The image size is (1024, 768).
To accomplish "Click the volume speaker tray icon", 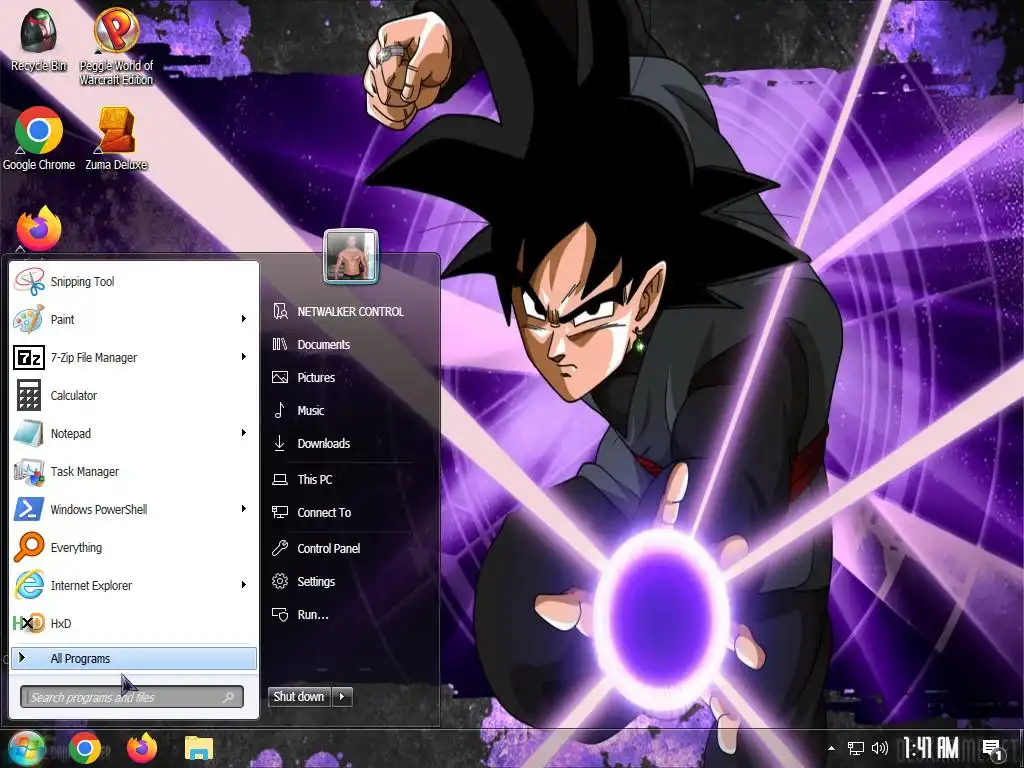I will [880, 748].
